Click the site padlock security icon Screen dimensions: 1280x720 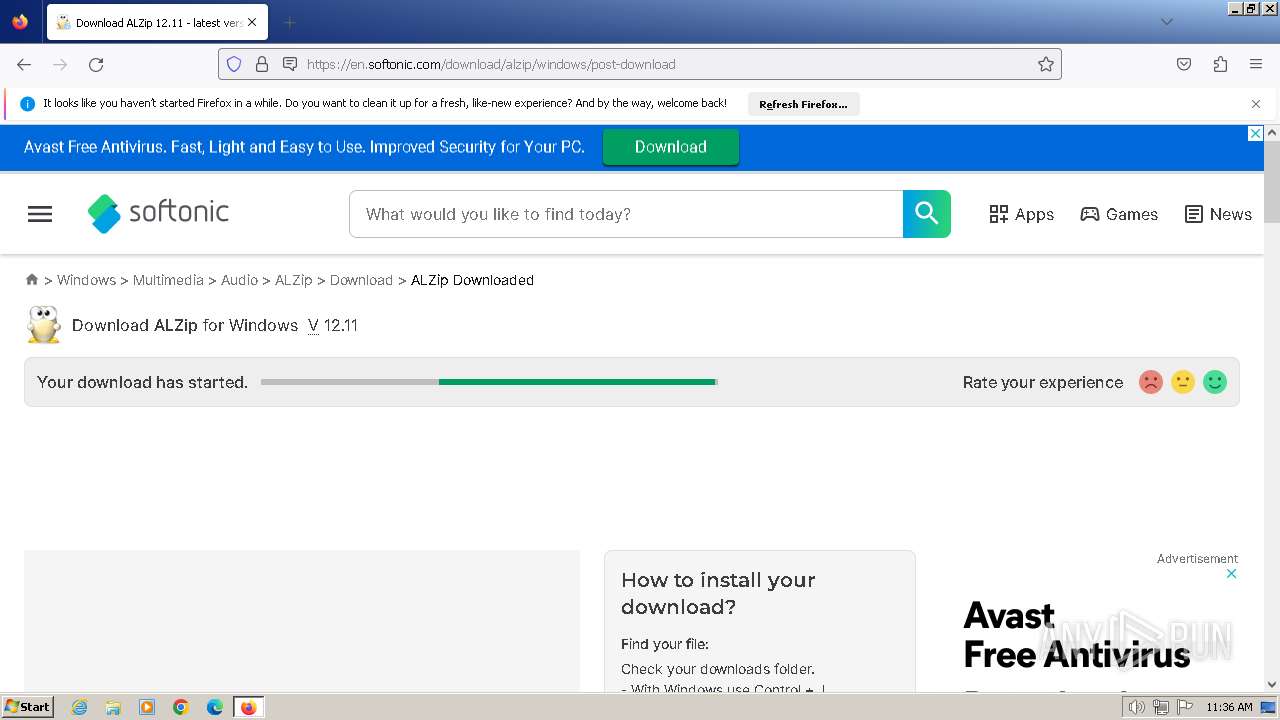pos(262,64)
